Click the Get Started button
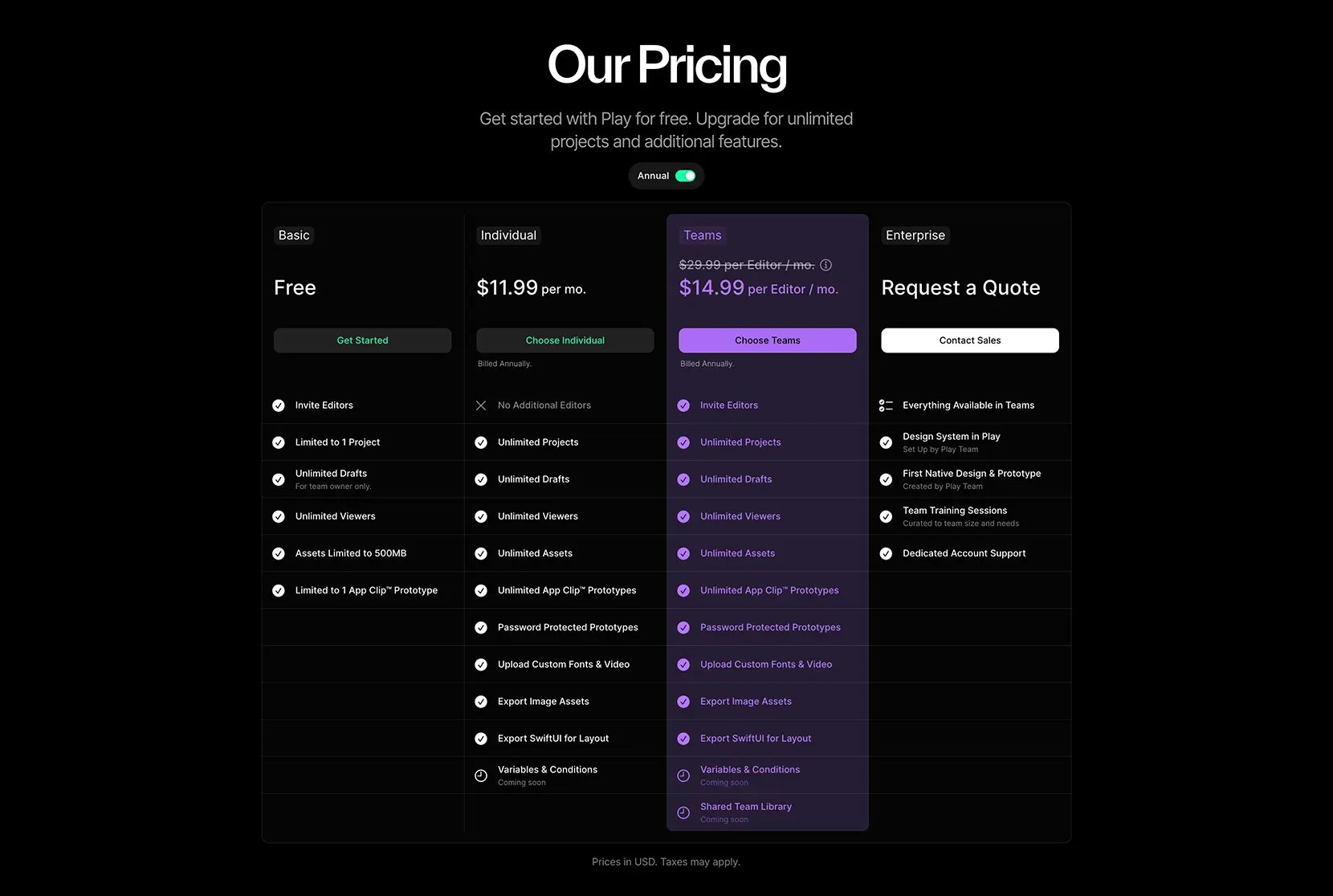Screen dimensions: 1333x896 pos(362,340)
